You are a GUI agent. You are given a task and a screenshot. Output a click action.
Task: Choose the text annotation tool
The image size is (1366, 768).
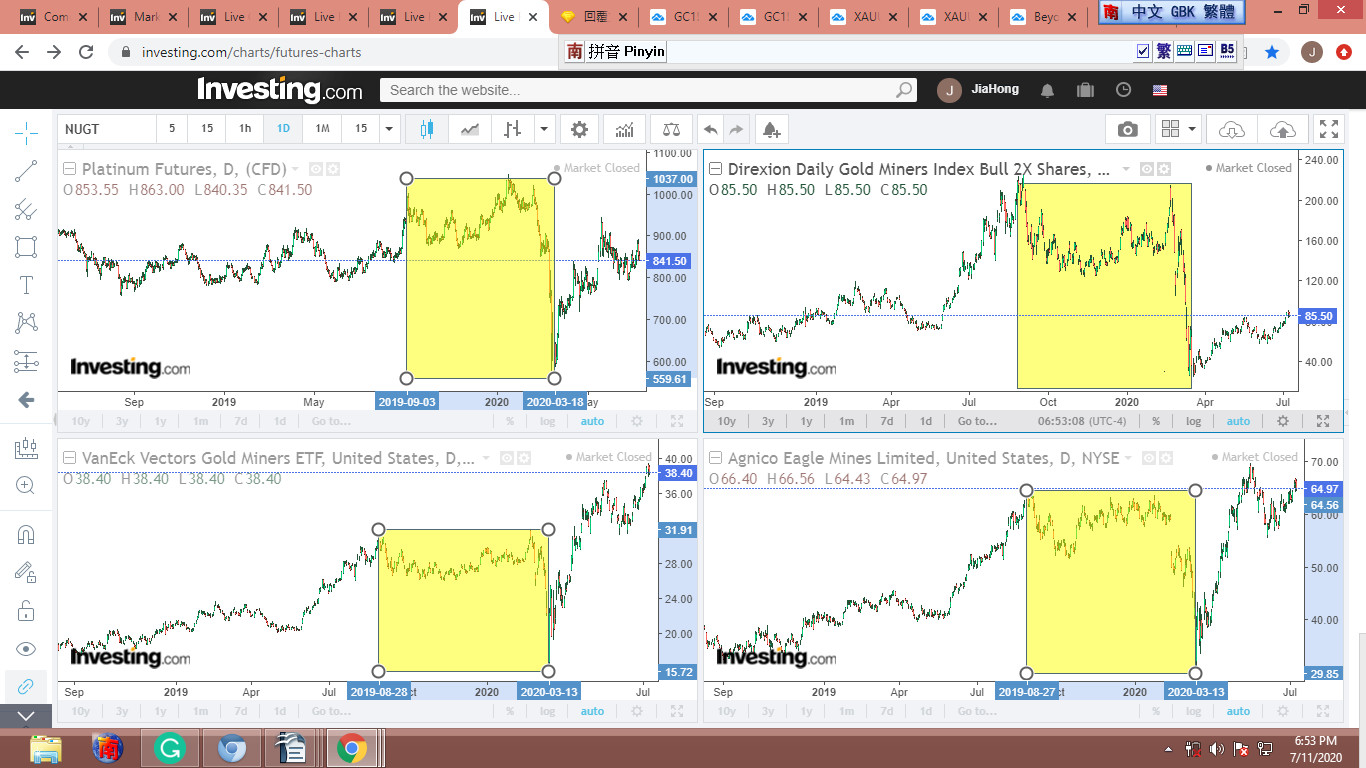click(x=27, y=285)
